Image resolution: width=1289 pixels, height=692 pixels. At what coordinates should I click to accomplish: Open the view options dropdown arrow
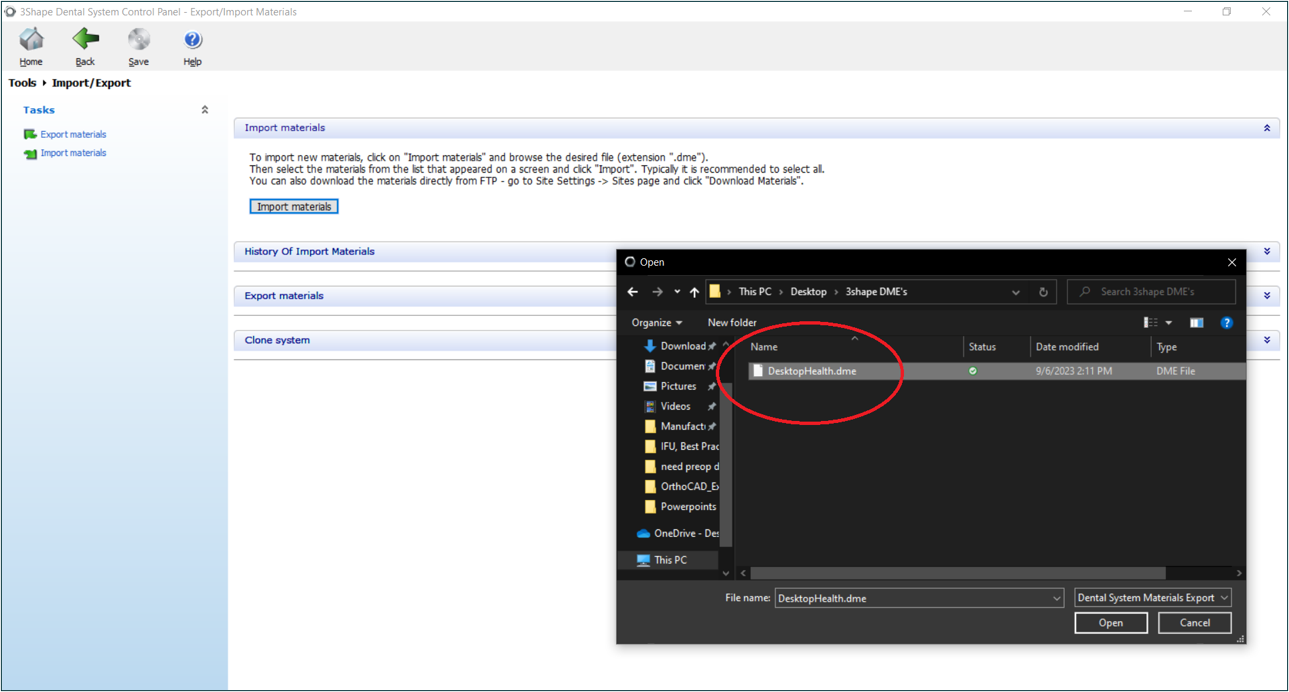[1168, 323]
